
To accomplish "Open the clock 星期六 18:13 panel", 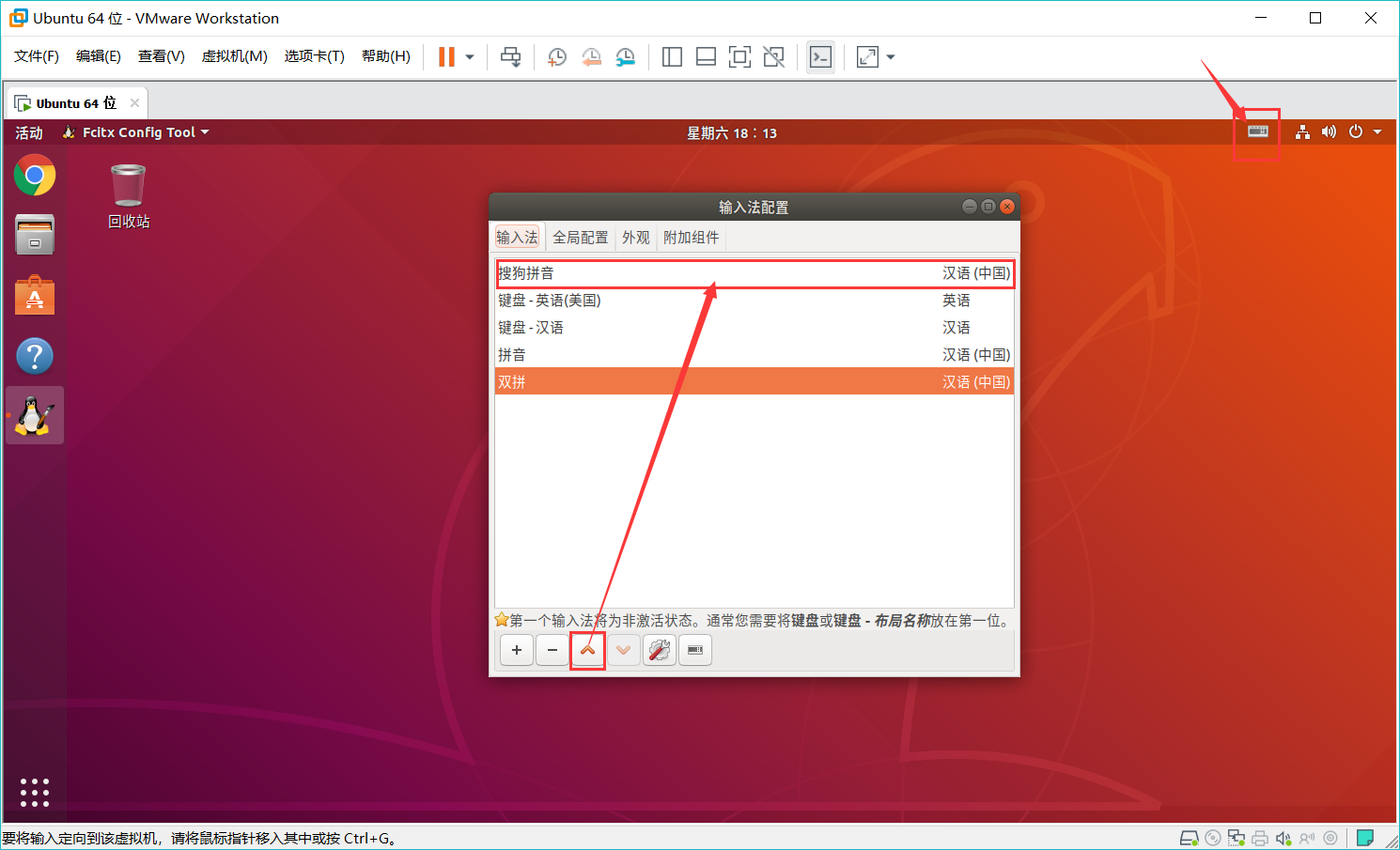I will pyautogui.click(x=732, y=132).
